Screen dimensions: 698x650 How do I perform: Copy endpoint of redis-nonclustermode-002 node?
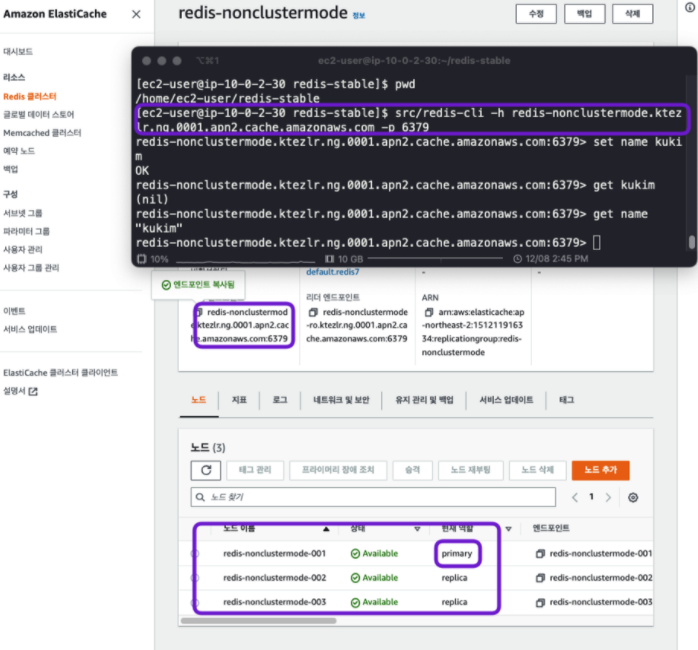[540, 578]
